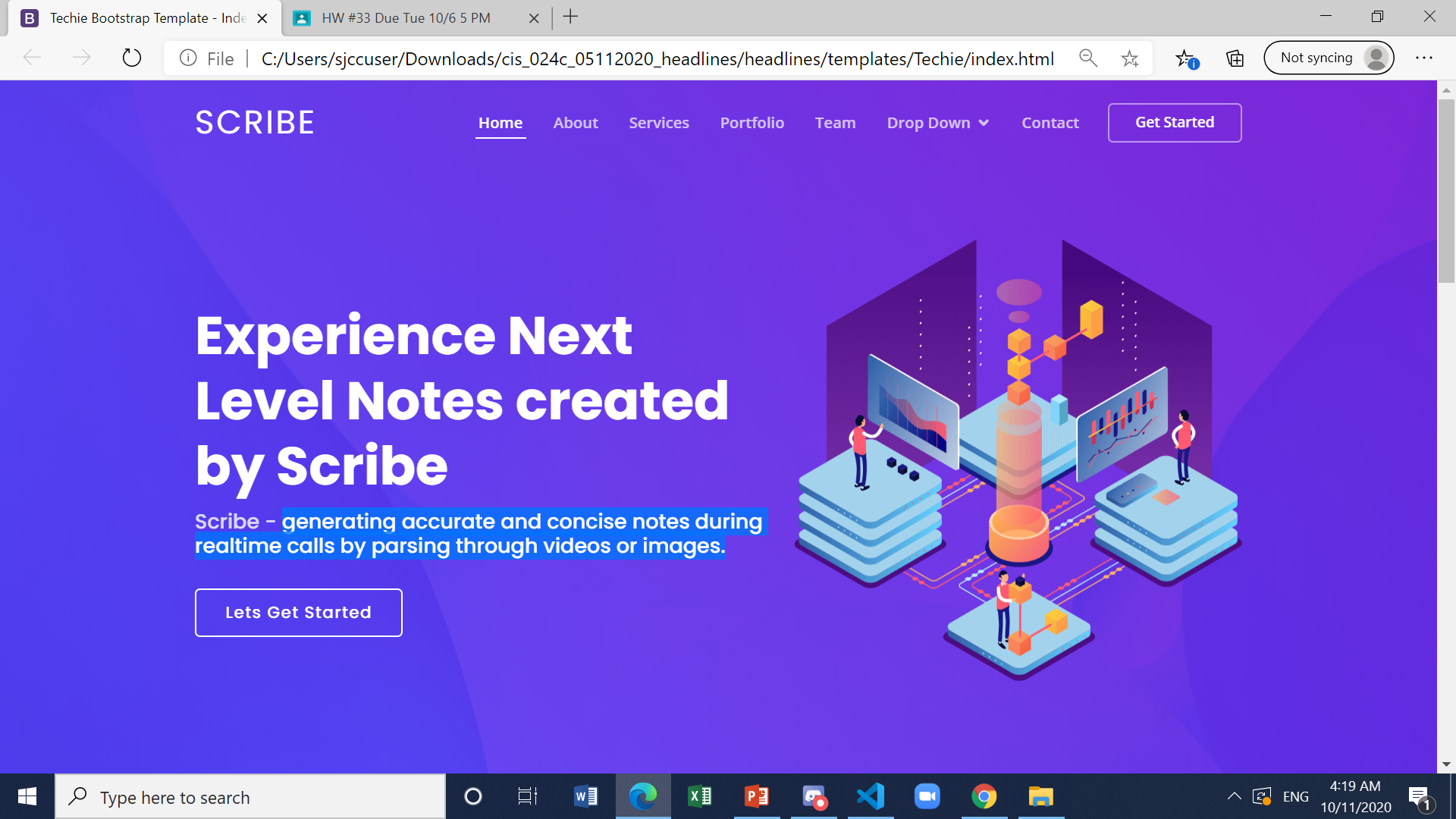Viewport: 1456px width, 819px height.
Task: Click the Lets Get Started button
Action: tap(298, 612)
